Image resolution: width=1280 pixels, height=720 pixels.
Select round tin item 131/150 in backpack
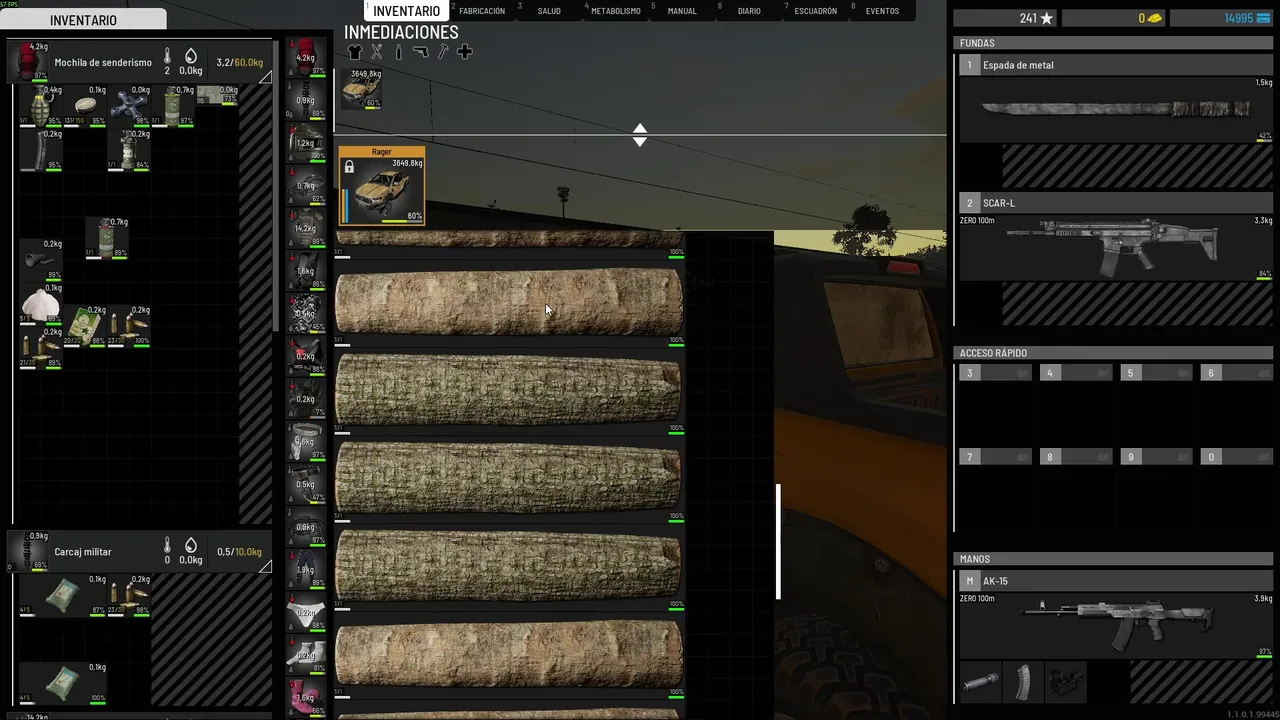point(85,105)
